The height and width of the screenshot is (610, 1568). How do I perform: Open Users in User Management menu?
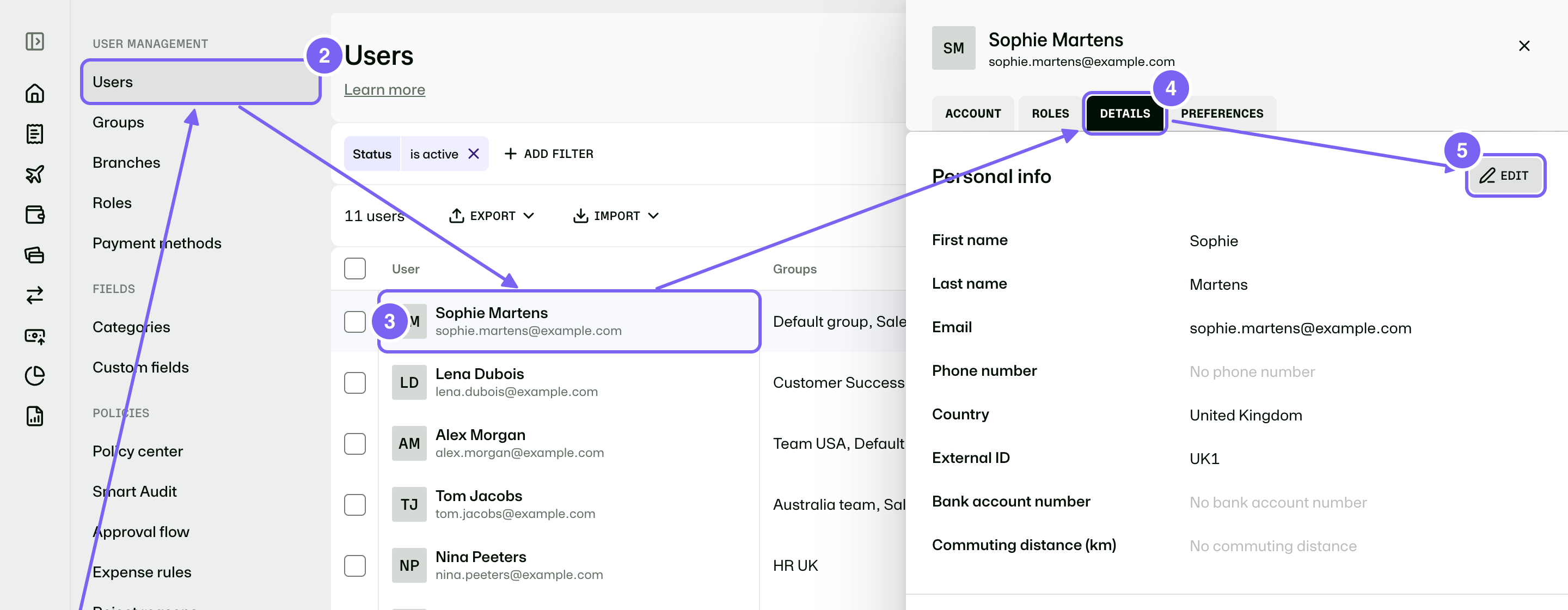(200, 82)
